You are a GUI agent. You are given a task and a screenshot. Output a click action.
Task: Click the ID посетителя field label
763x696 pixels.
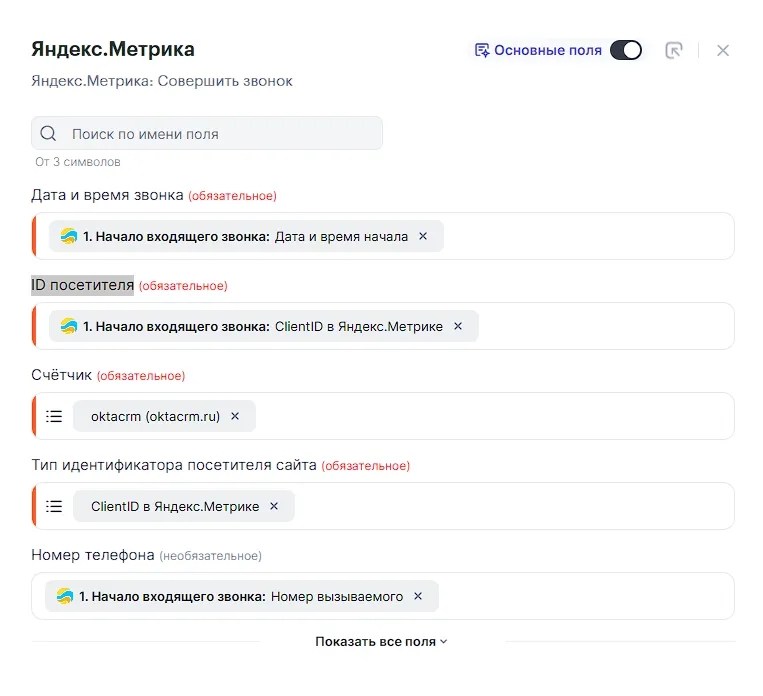tap(82, 286)
